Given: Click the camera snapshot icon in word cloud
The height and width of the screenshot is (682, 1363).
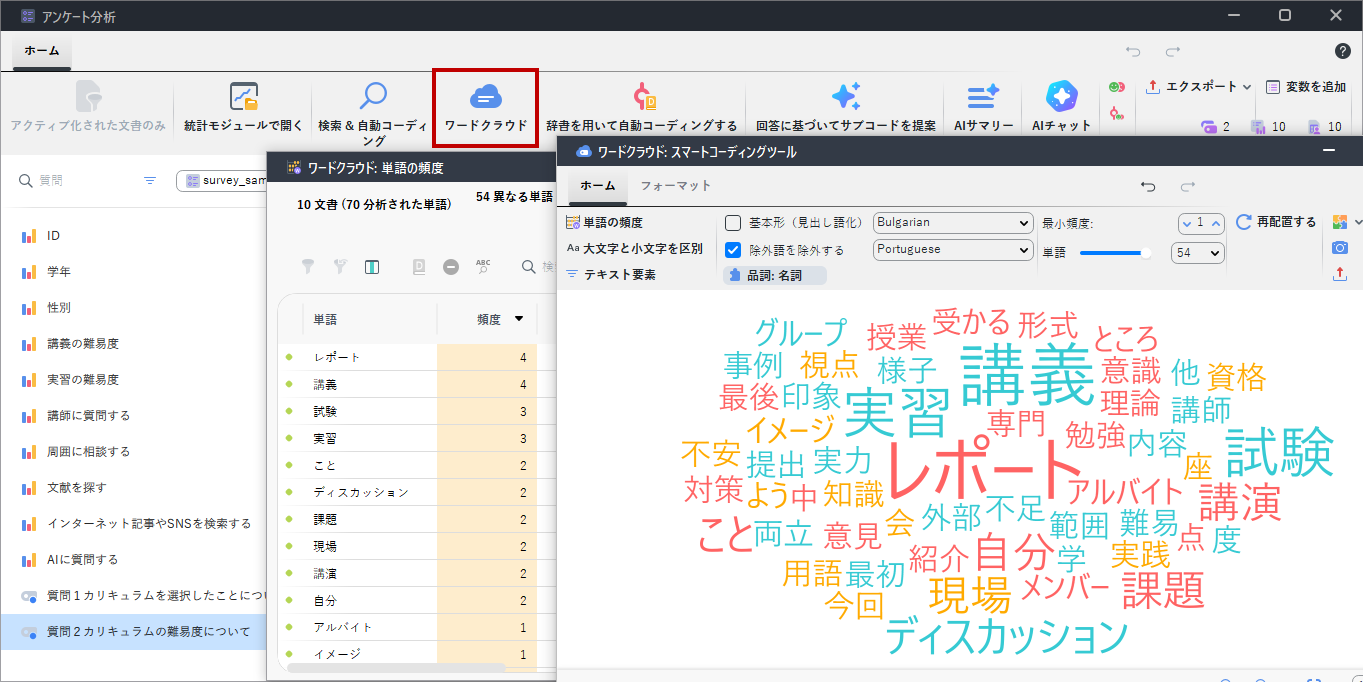Looking at the screenshot, I should pos(1339,247).
